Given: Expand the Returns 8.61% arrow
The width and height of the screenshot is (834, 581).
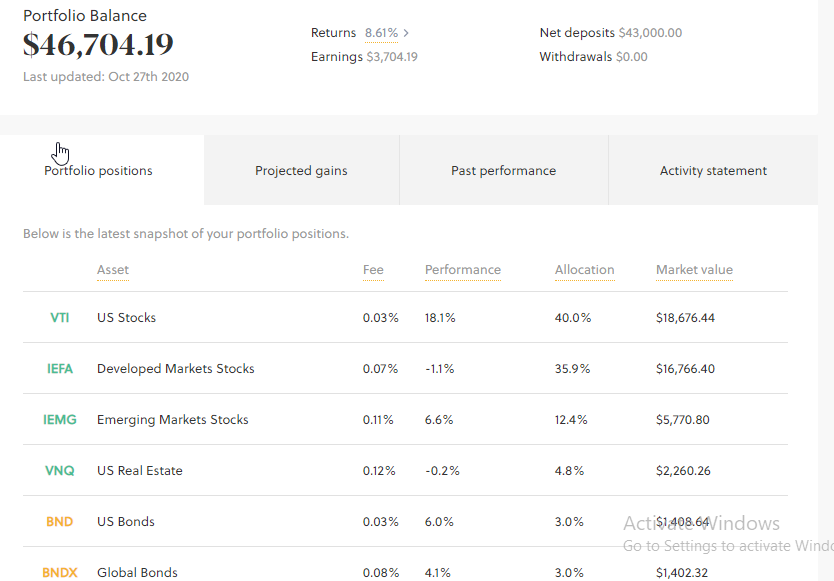Looking at the screenshot, I should [406, 33].
